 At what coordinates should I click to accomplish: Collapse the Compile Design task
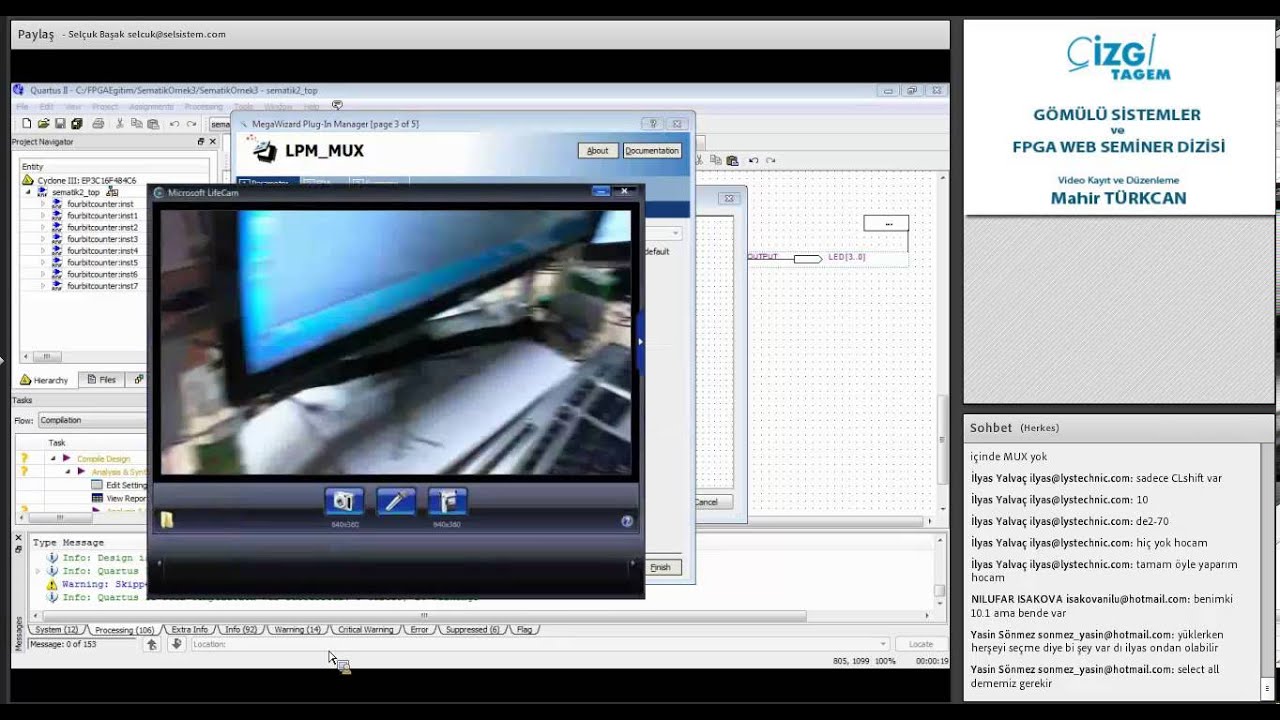click(x=54, y=459)
